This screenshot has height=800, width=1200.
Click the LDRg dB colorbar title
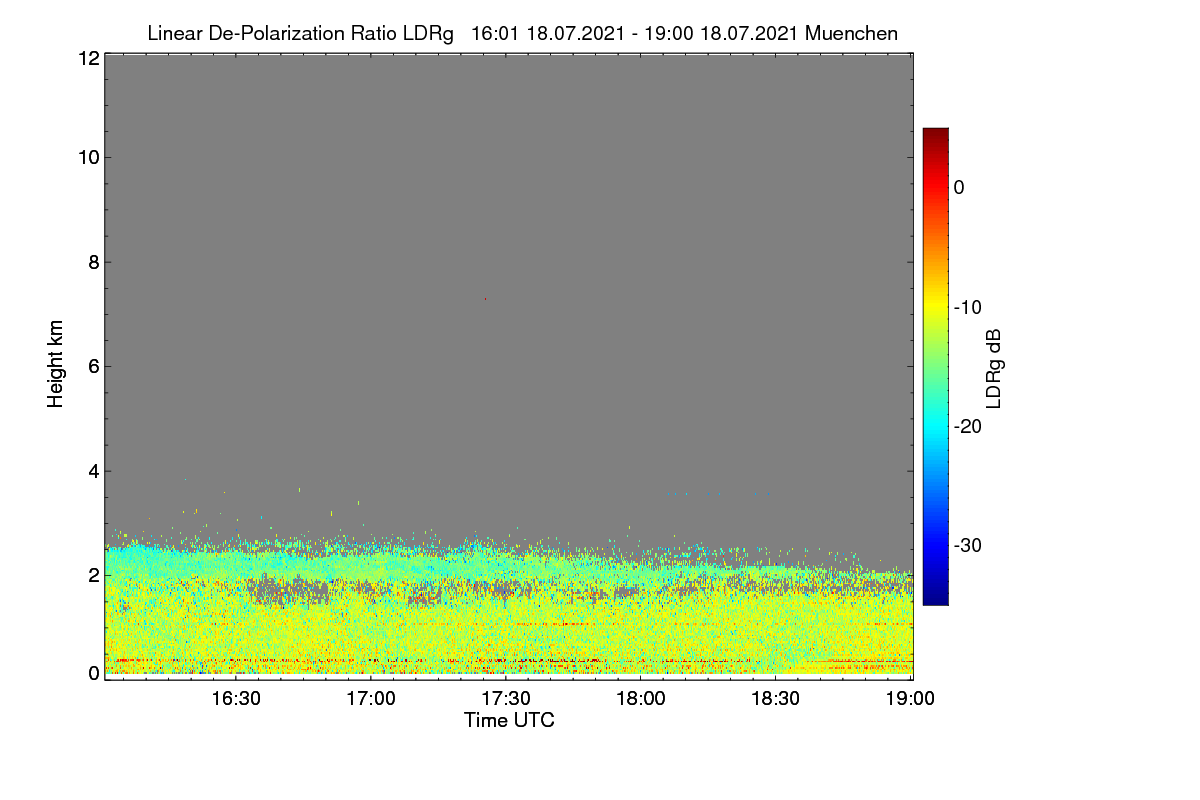click(993, 367)
